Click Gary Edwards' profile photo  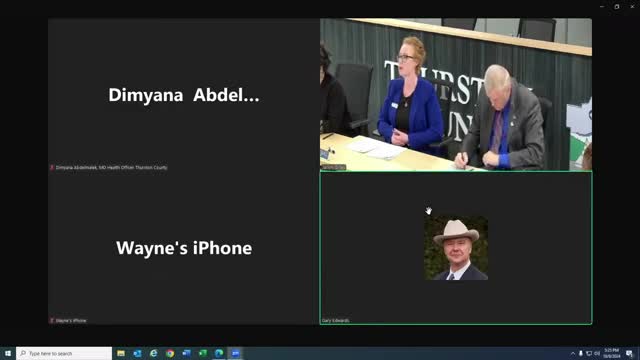coord(456,248)
